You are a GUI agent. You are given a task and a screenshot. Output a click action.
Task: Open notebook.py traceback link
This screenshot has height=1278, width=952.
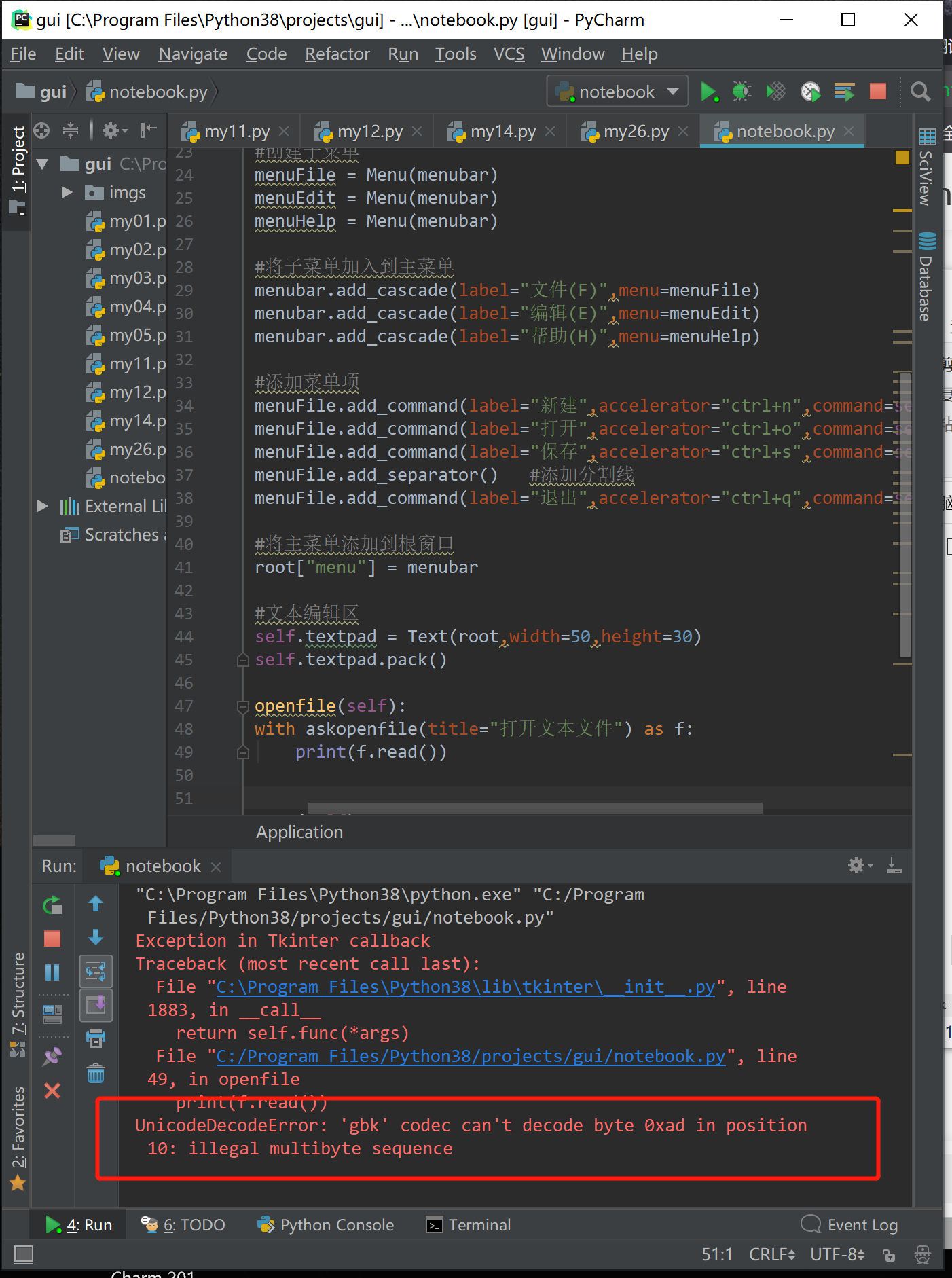pyautogui.click(x=471, y=1056)
